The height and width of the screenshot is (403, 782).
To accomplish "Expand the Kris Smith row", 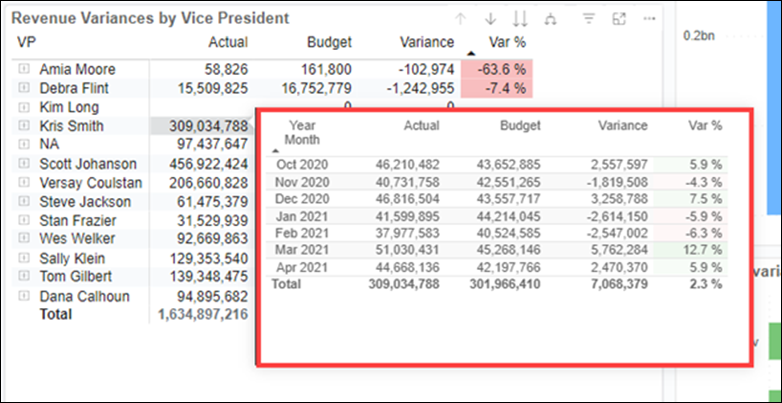I will (24, 127).
